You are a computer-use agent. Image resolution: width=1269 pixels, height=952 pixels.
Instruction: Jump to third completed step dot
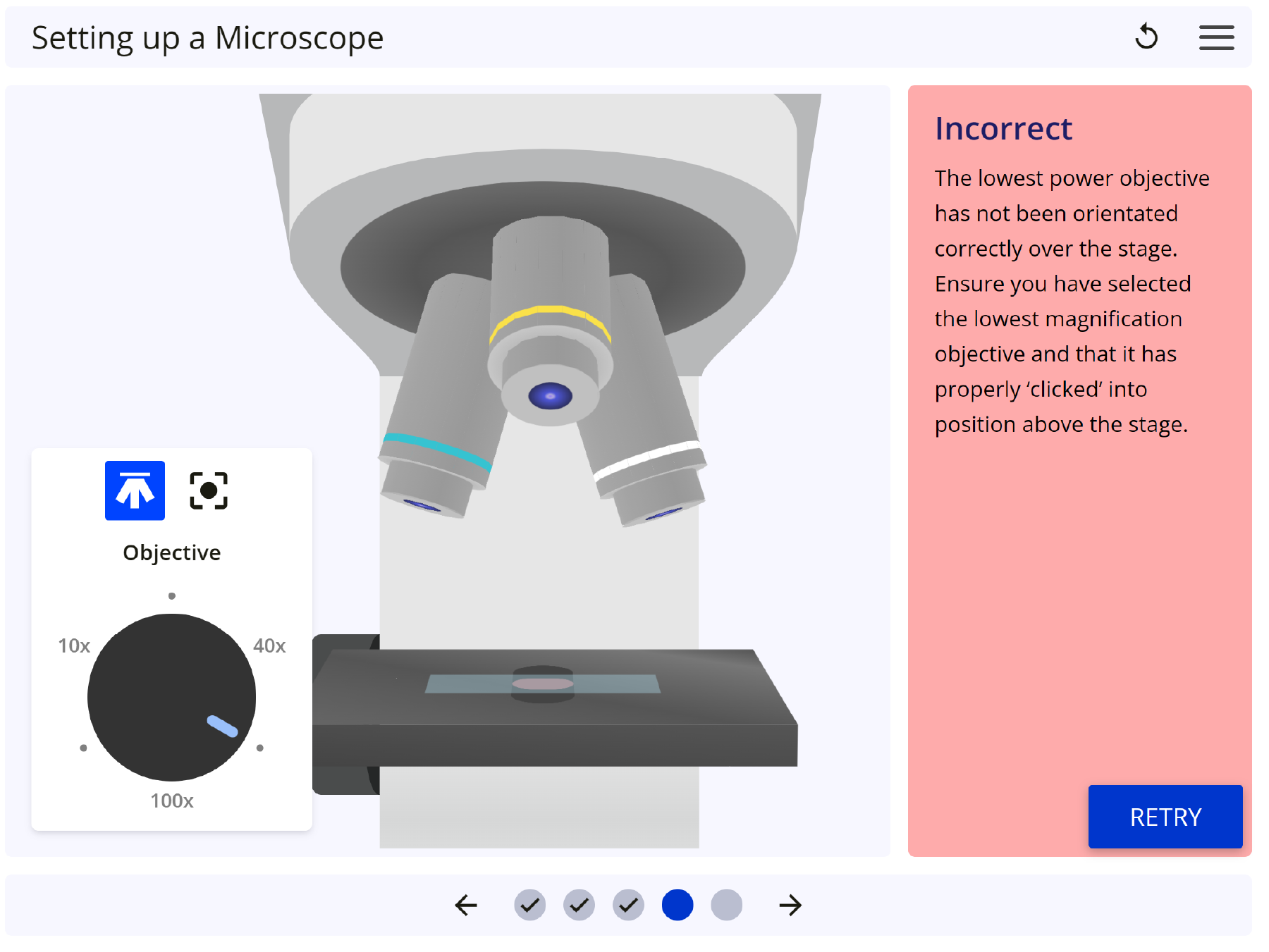pos(628,905)
